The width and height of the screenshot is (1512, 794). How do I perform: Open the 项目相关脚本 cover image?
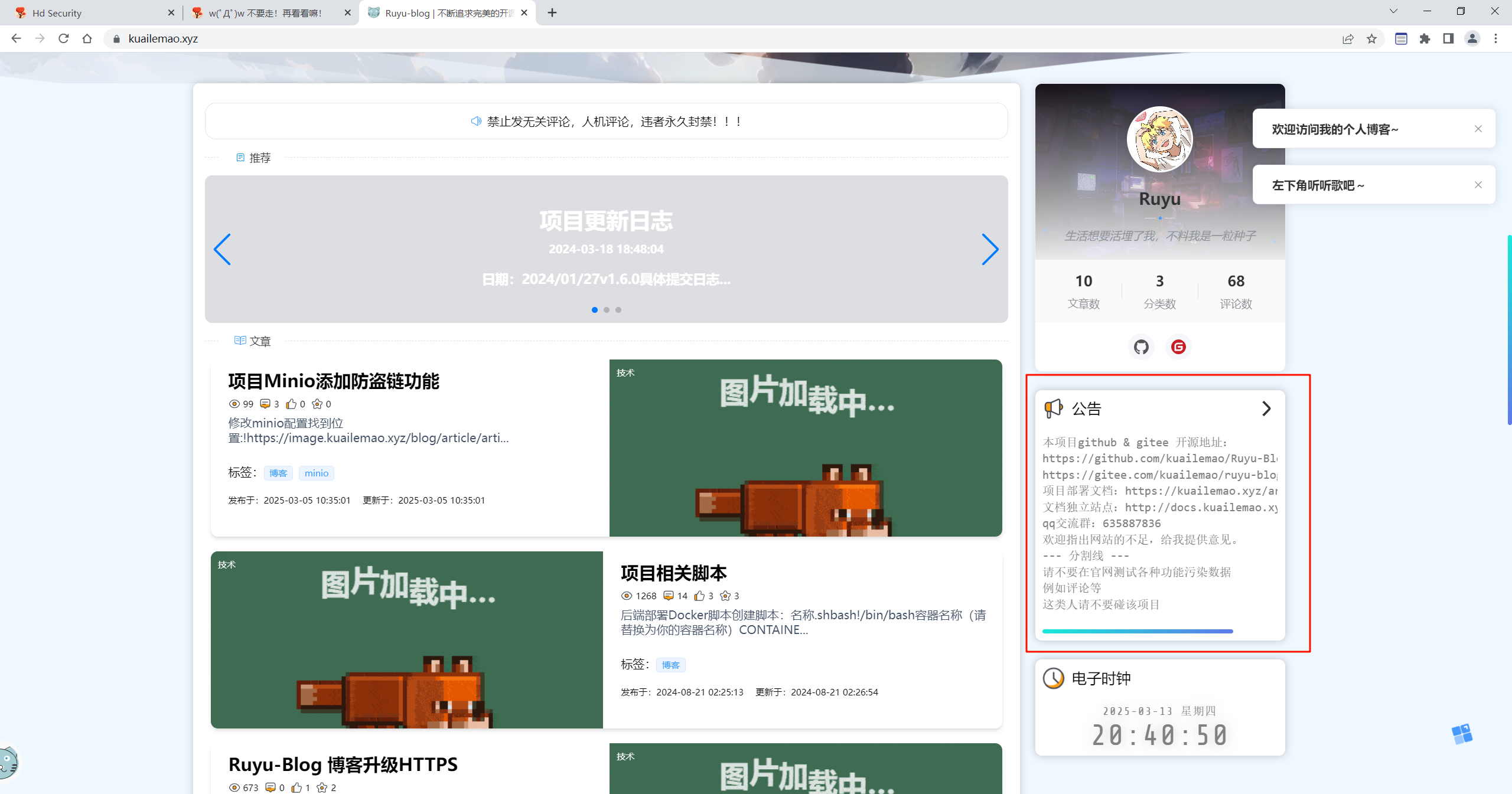tap(407, 640)
